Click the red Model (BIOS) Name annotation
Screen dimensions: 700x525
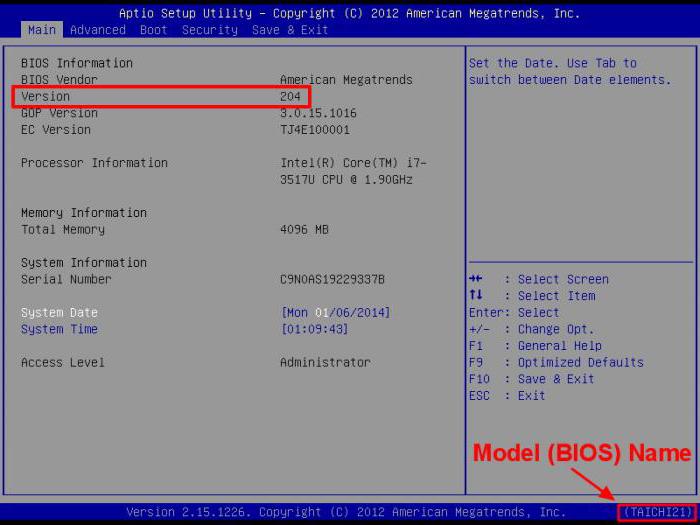point(582,453)
